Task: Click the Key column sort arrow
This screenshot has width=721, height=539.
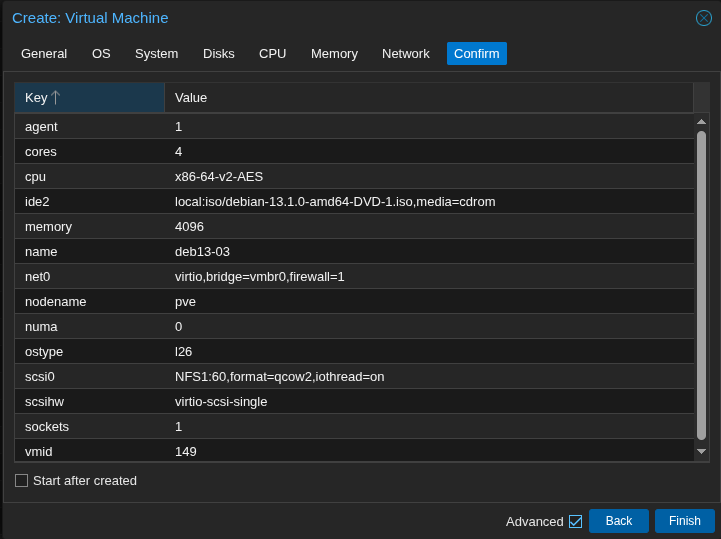Action: click(x=56, y=98)
